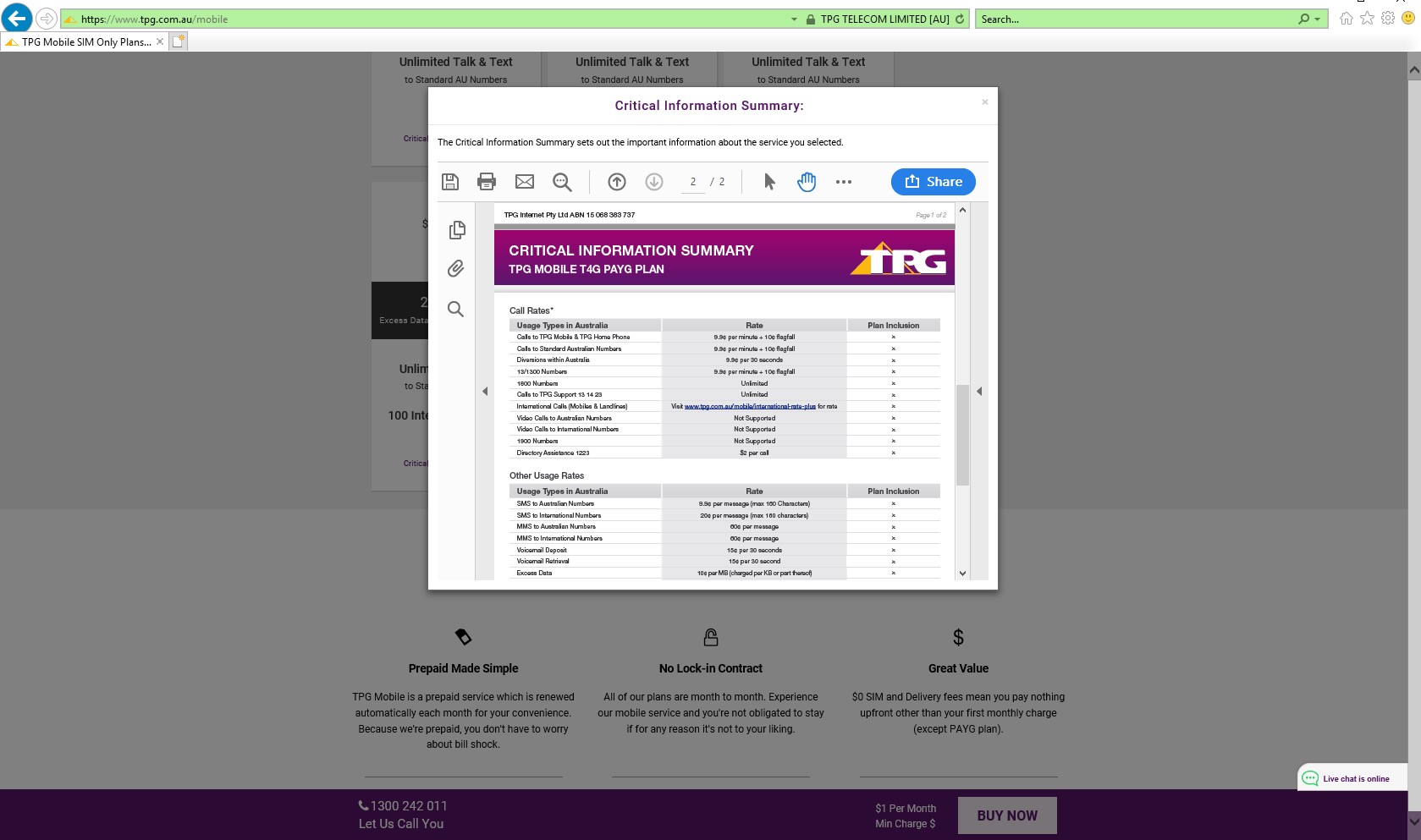View the TPG TELECOM LIMITED security certificate
This screenshot has height=840, width=1421.
[x=878, y=19]
